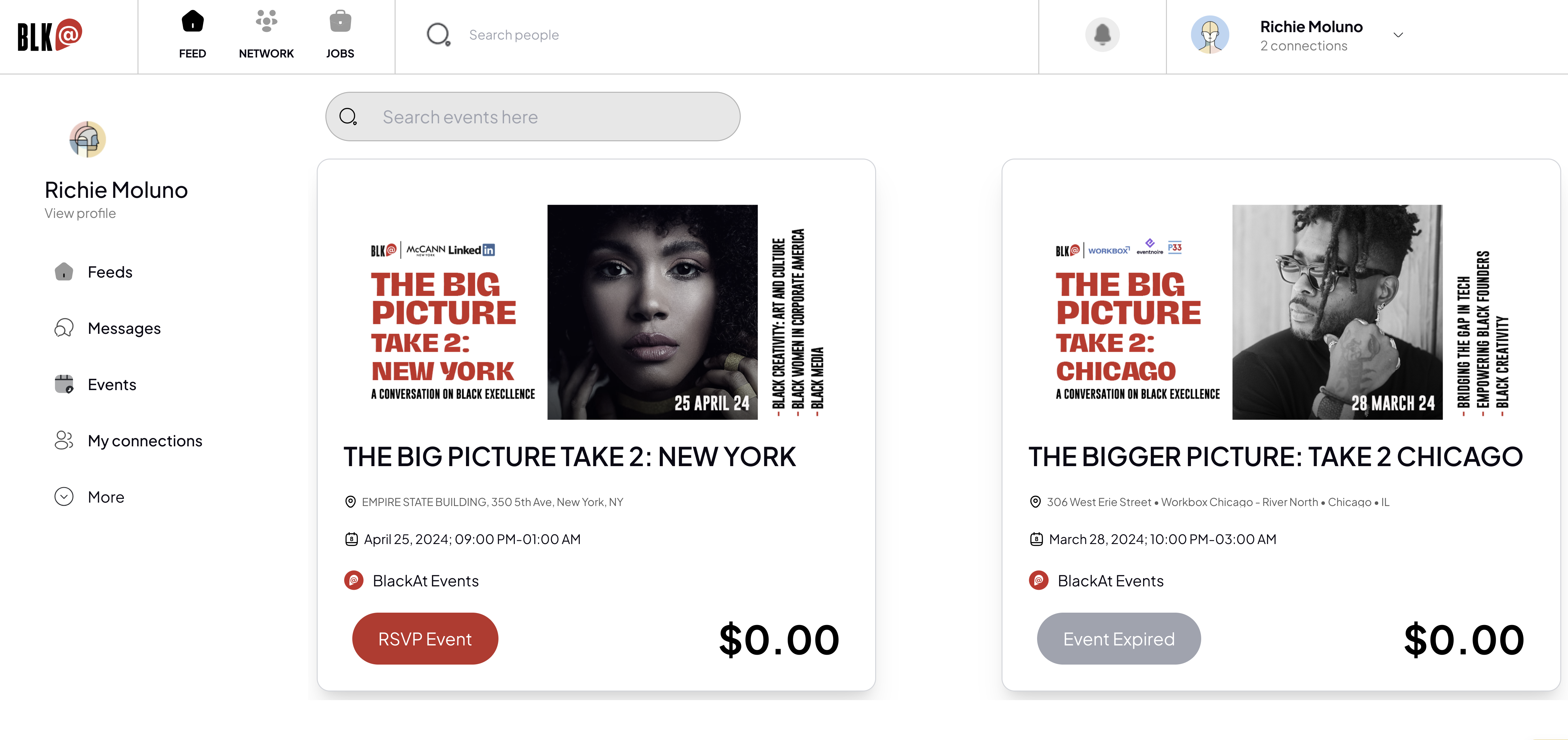Click the Event Expired button
Viewport: 1568px width, 740px height.
[1119, 639]
